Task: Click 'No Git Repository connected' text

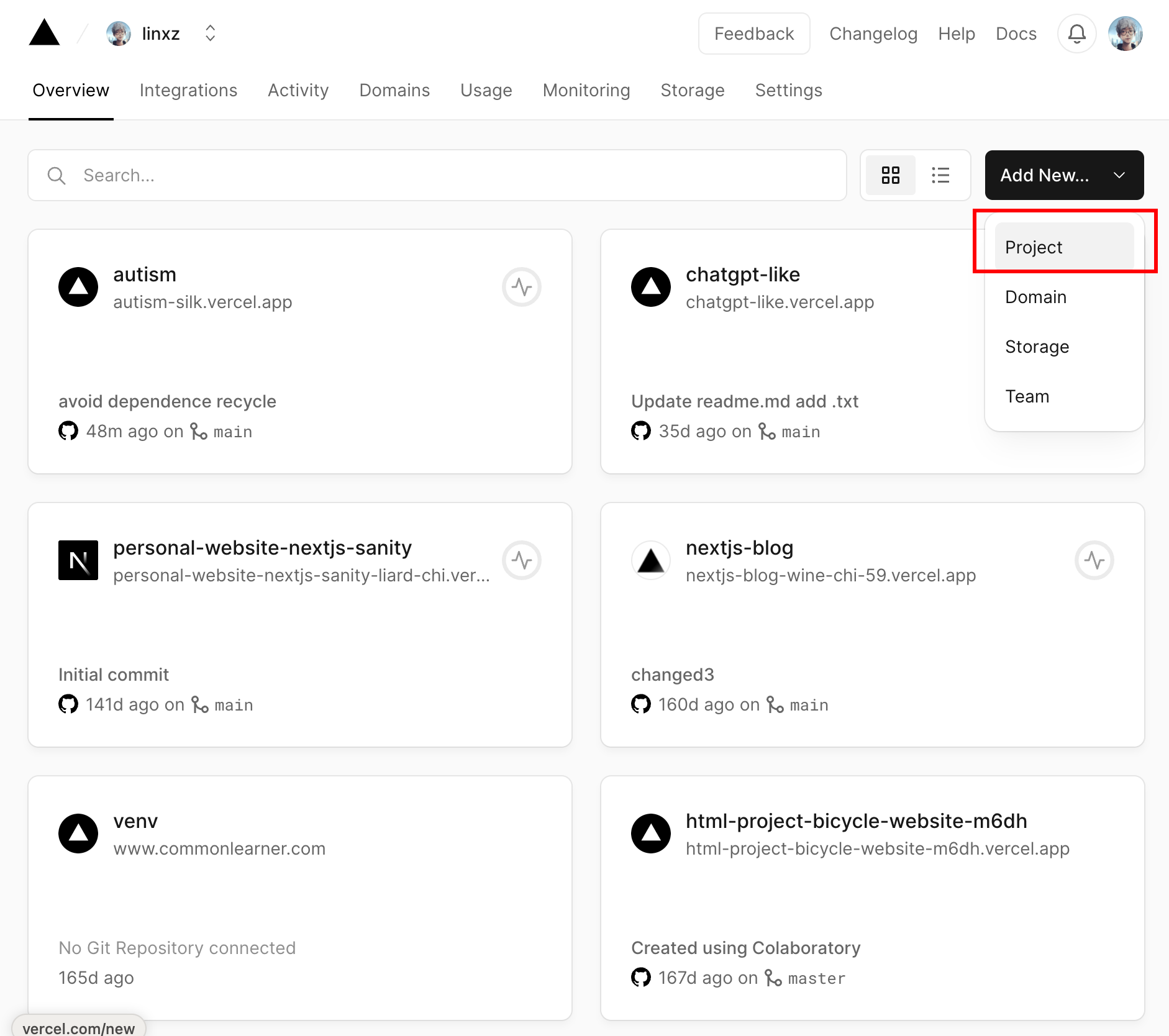Action: 177,948
